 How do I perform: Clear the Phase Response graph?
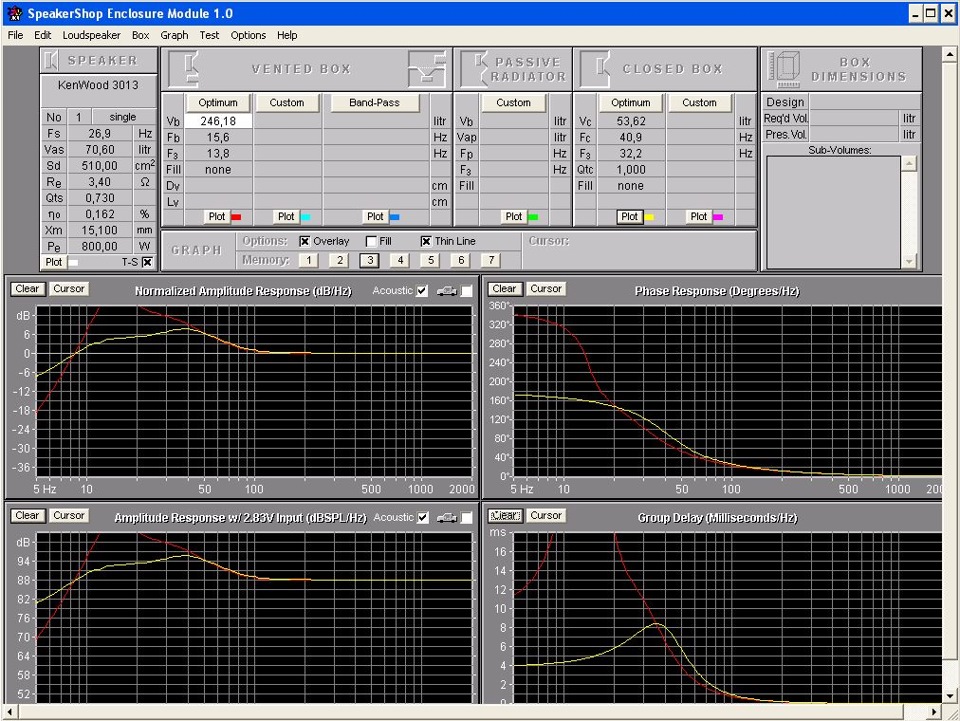point(504,289)
